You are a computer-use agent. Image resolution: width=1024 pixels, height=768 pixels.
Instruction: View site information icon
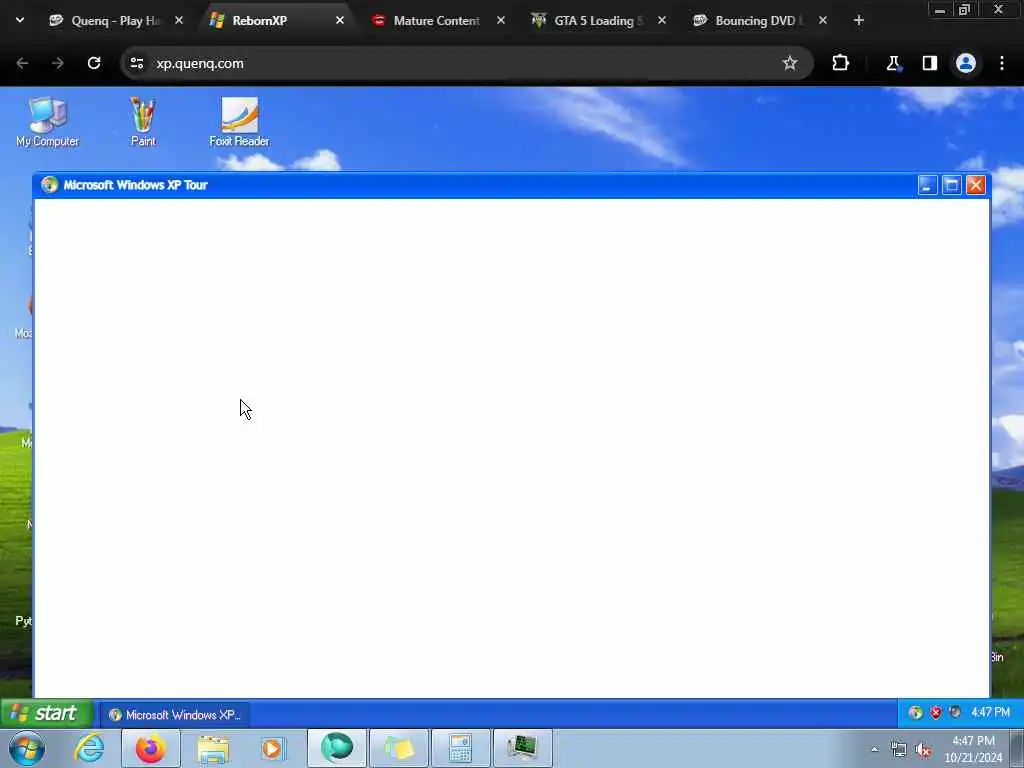[136, 63]
